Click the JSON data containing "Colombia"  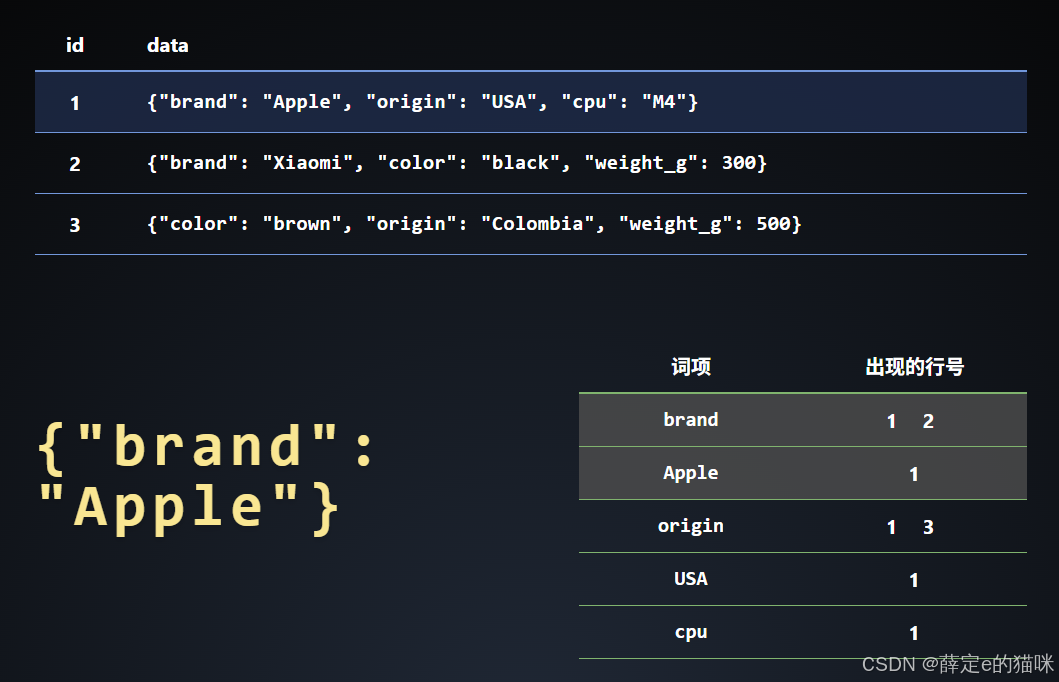tap(474, 224)
